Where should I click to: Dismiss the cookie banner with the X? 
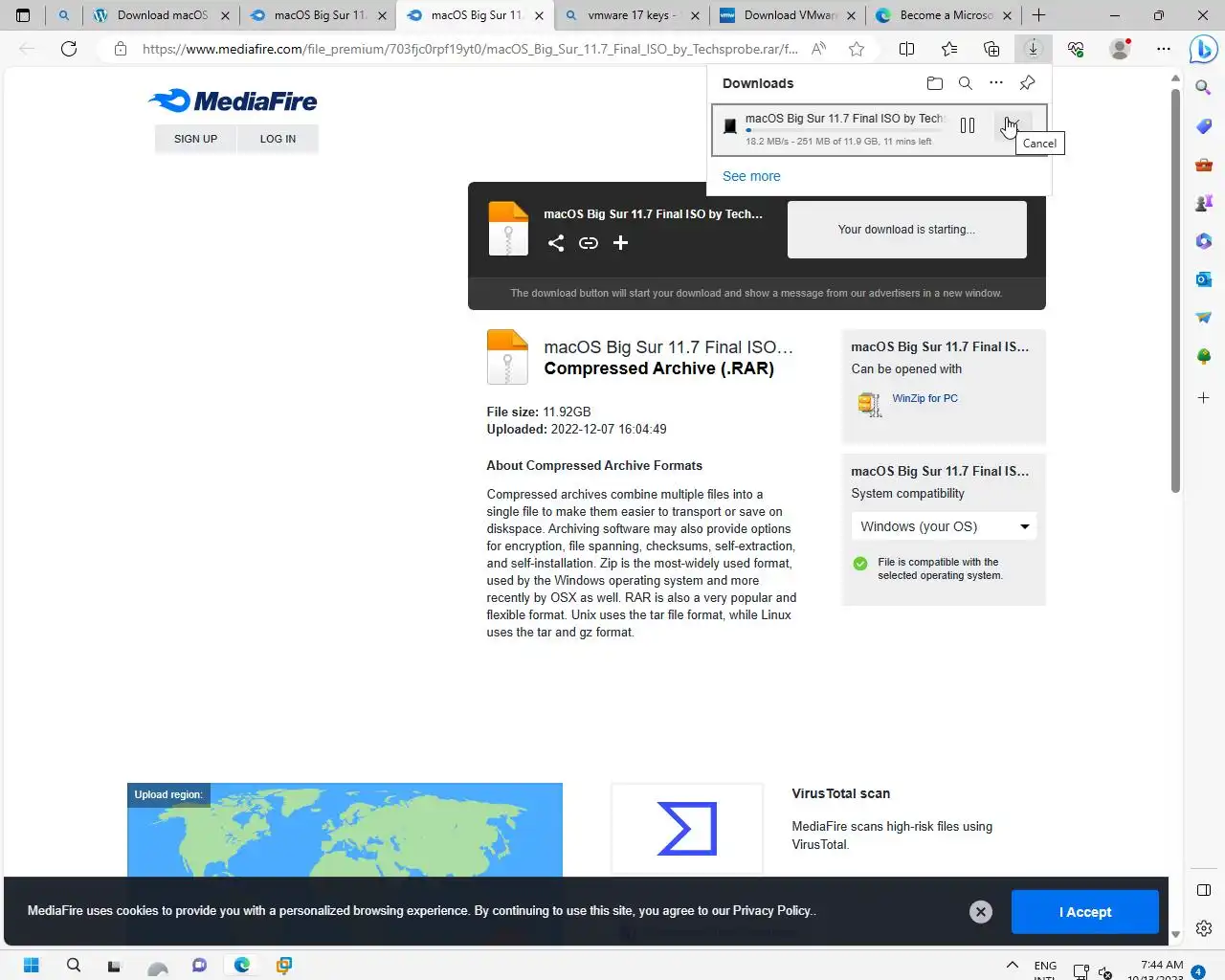981,912
